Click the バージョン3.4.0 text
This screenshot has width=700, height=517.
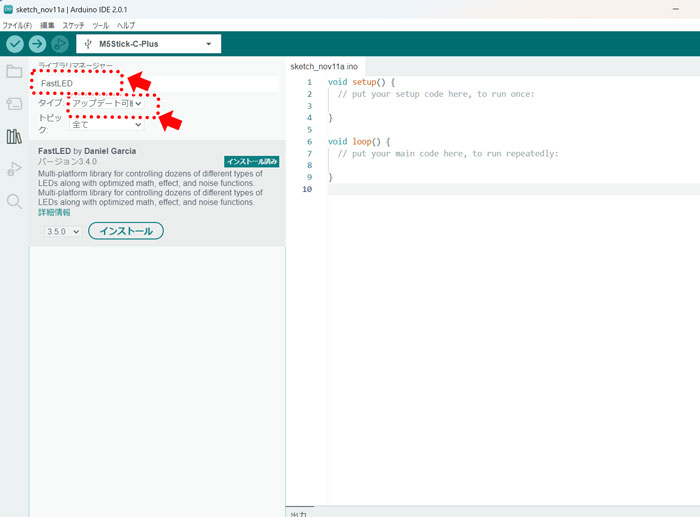67,162
